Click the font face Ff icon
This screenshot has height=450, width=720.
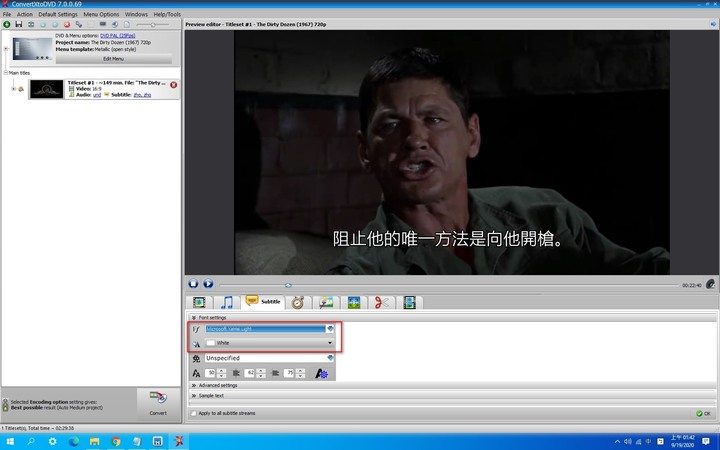pyautogui.click(x=196, y=329)
